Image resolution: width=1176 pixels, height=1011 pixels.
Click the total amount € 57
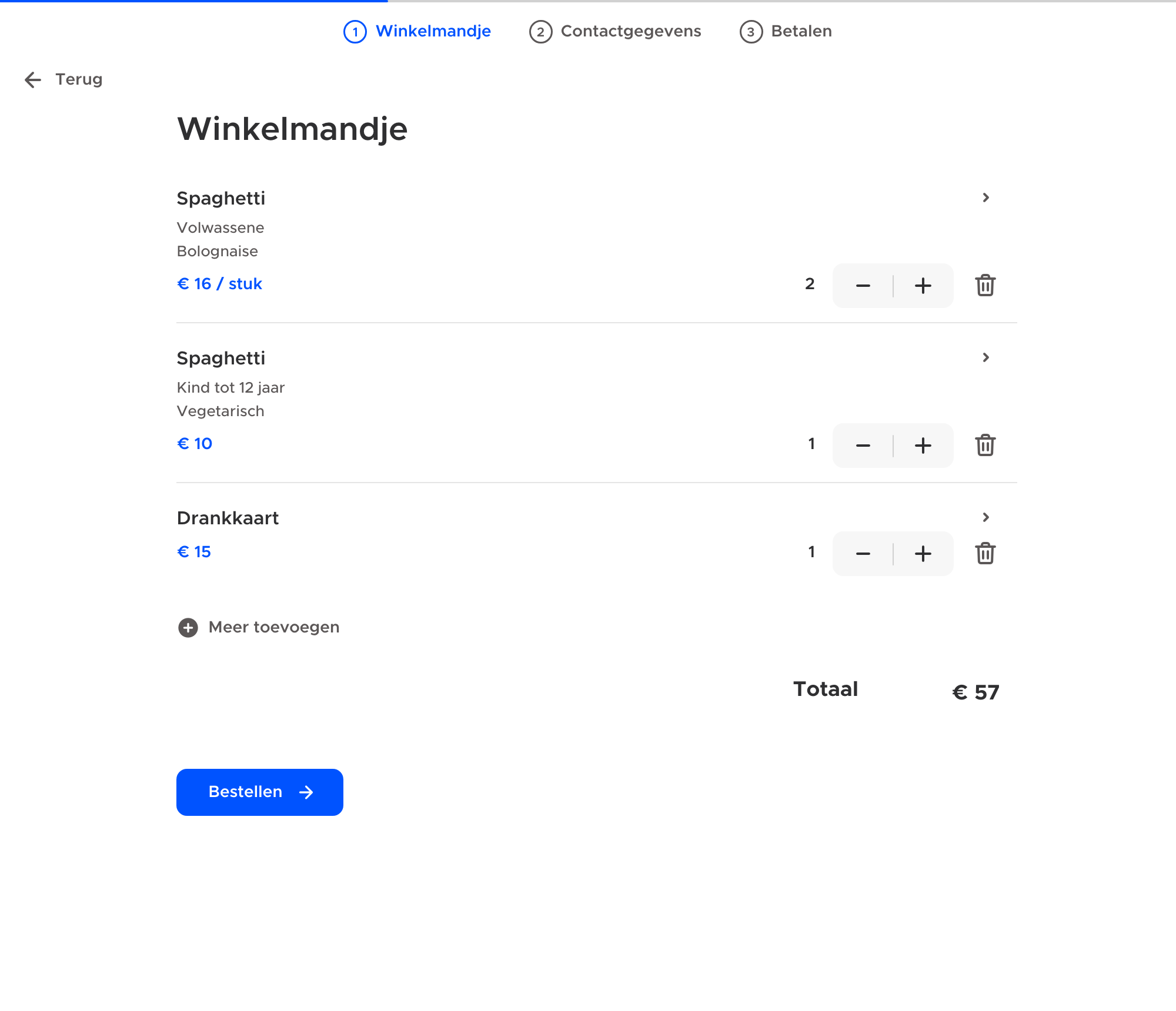975,692
